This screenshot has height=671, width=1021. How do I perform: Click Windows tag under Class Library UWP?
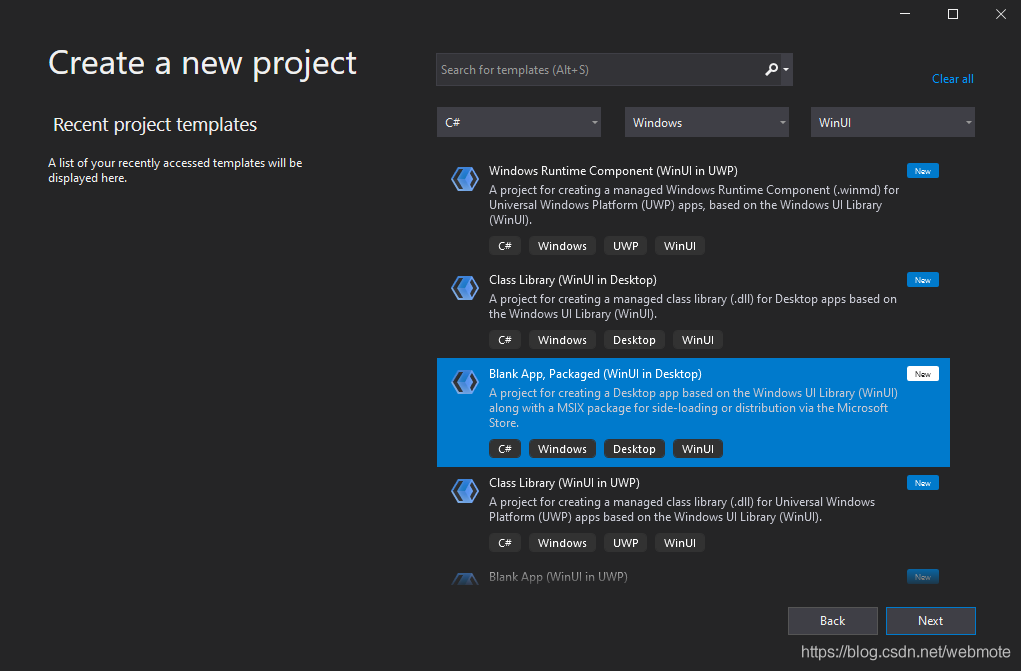tap(562, 543)
